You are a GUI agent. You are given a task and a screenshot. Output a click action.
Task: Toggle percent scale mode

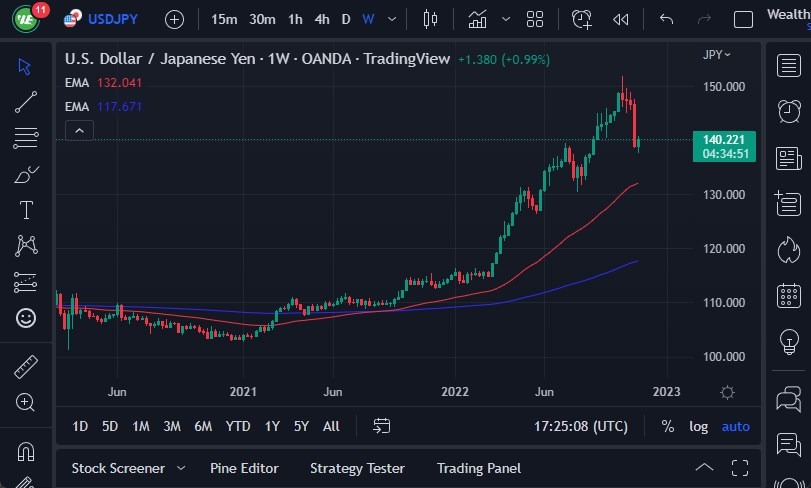click(x=667, y=426)
